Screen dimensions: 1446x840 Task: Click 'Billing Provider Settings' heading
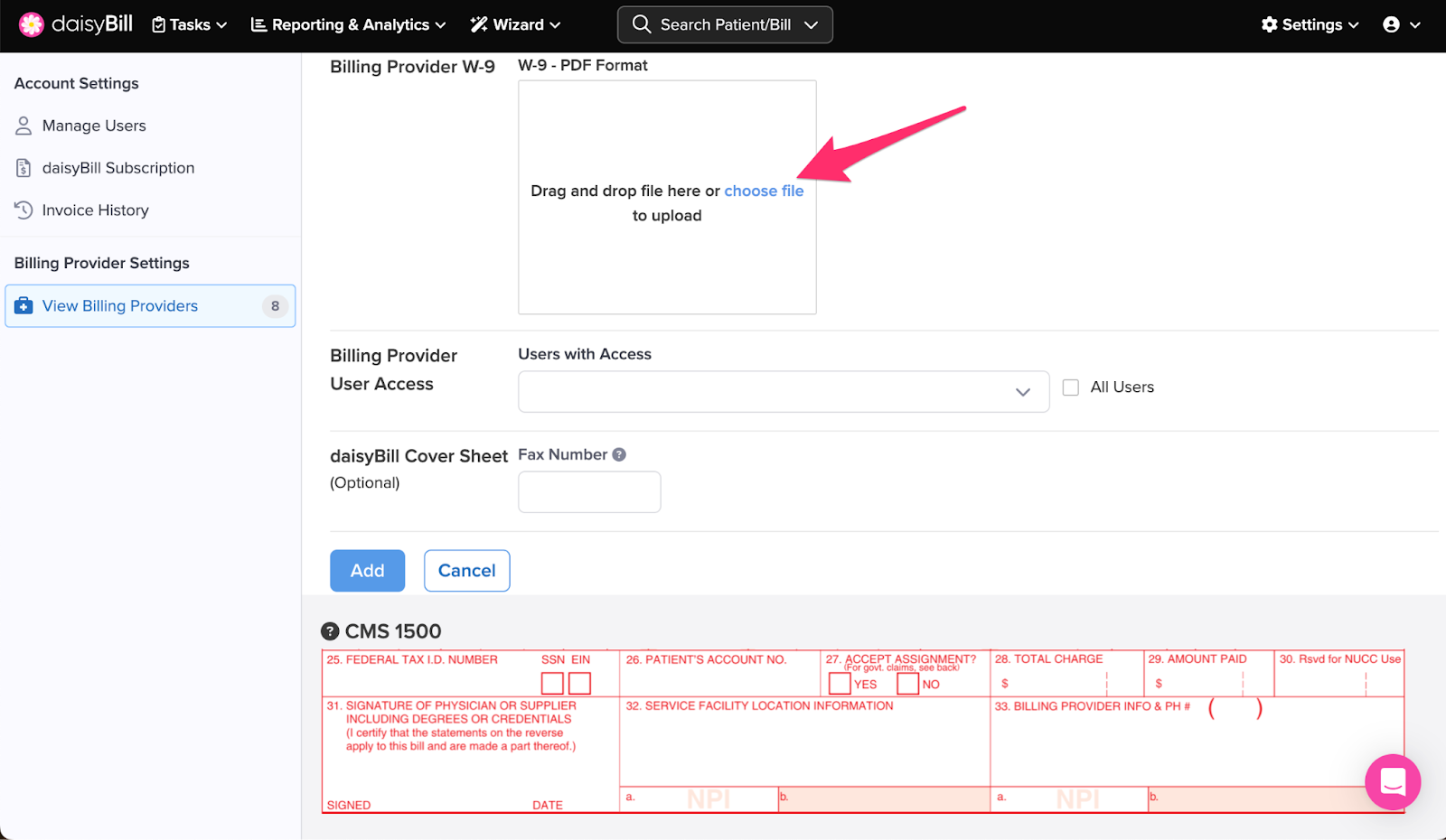tap(102, 263)
